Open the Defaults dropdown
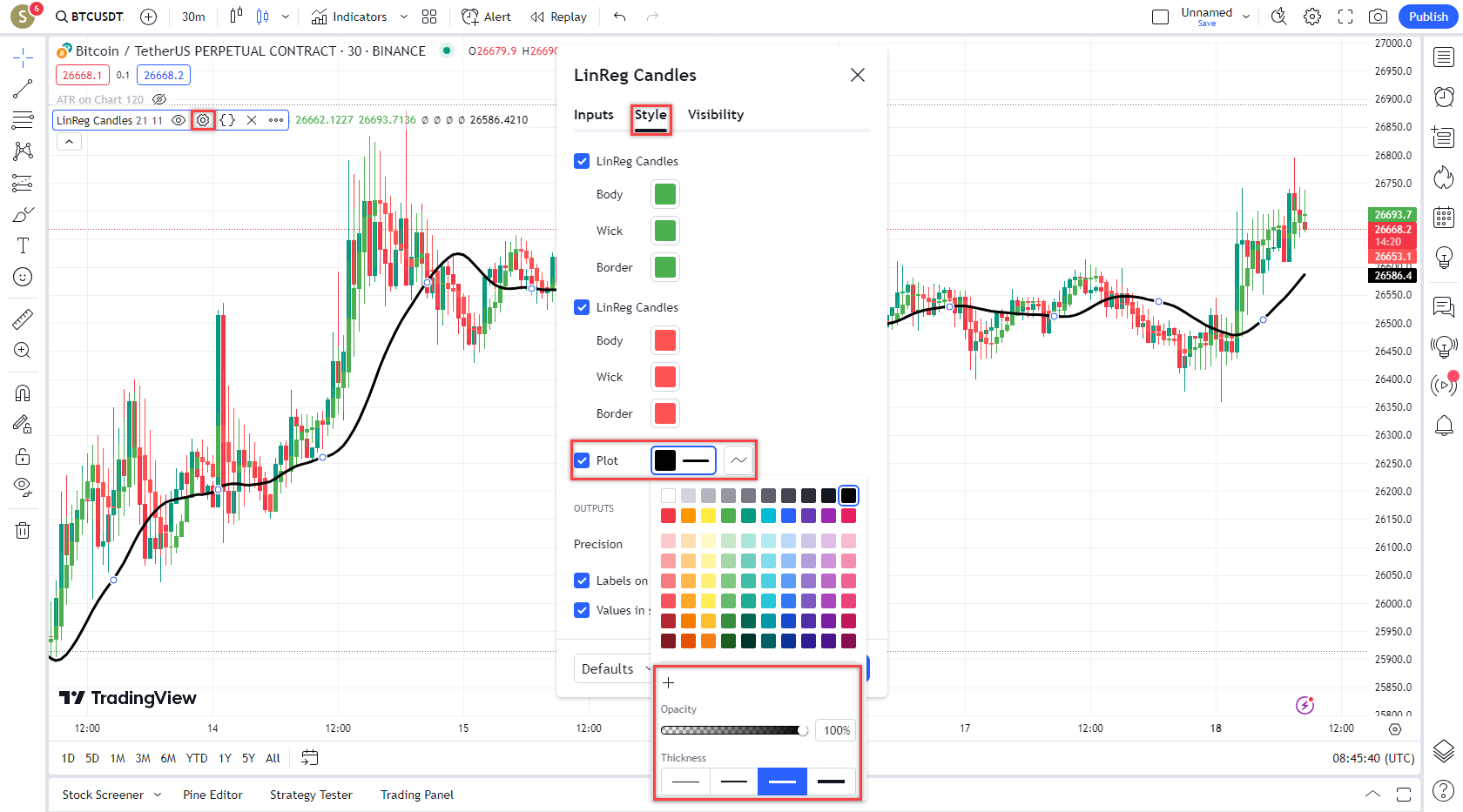1463x812 pixels. [x=613, y=668]
